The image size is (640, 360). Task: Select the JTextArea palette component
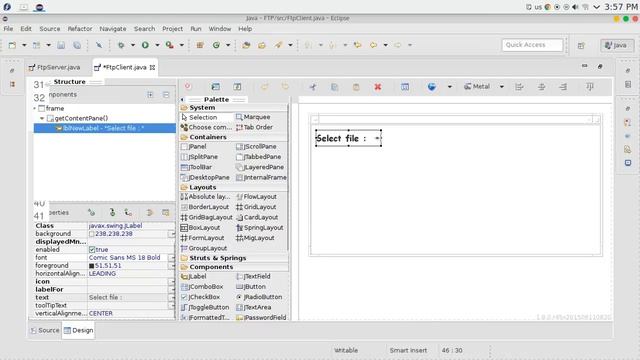[253, 307]
